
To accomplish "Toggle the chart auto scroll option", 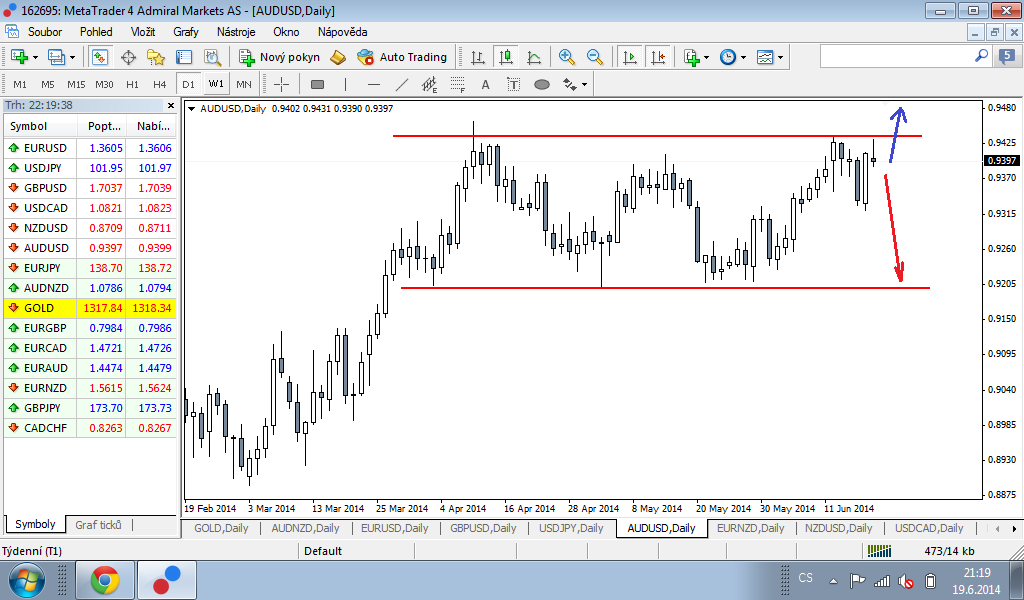I will point(630,57).
